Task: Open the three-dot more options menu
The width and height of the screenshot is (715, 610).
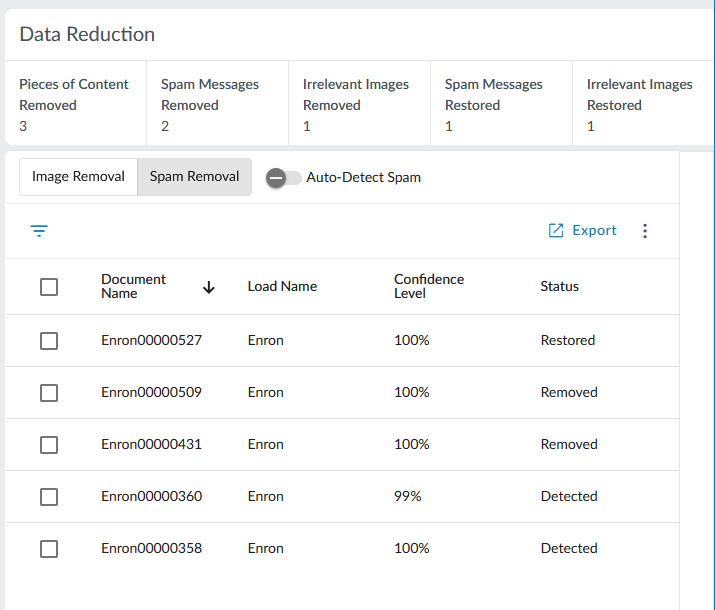Action: [x=645, y=231]
